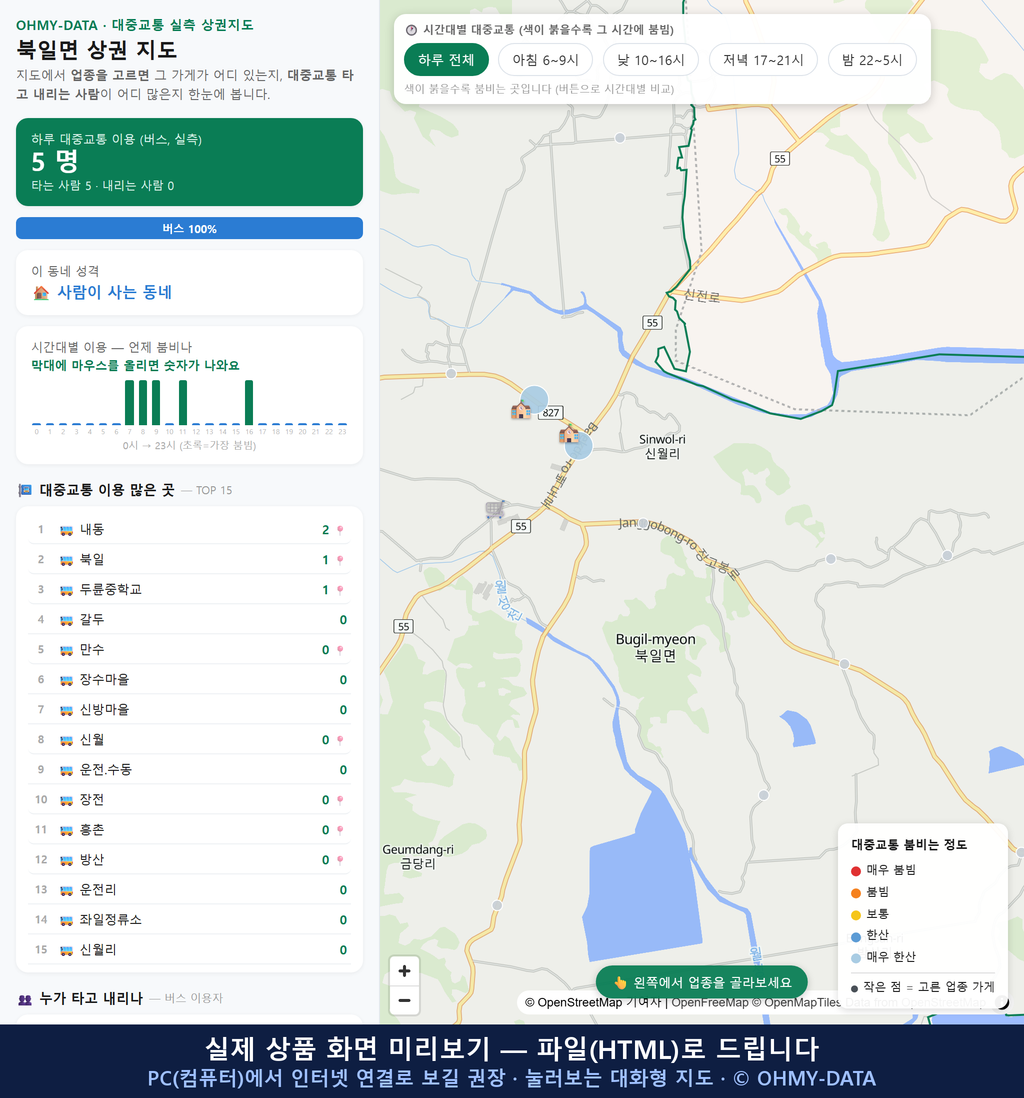Image resolution: width=1024 pixels, height=1098 pixels.
Task: Choose the 낮 10~16시 time filter
Action: click(x=651, y=60)
